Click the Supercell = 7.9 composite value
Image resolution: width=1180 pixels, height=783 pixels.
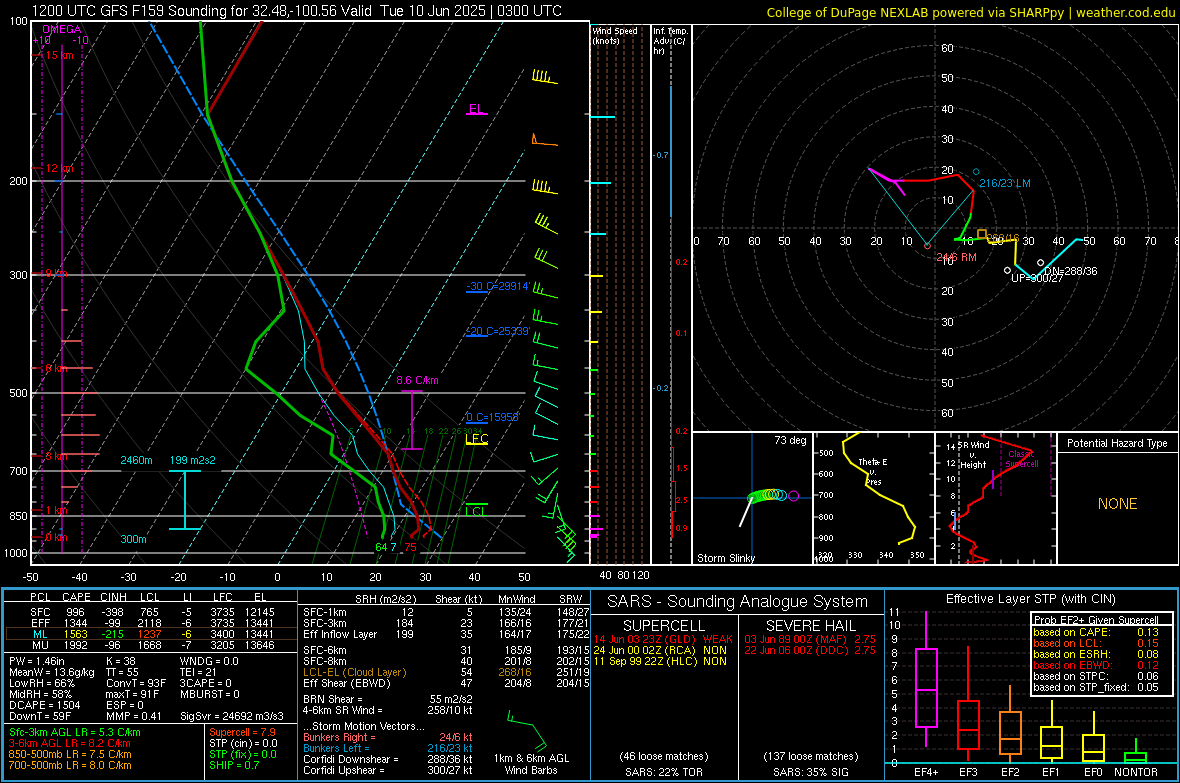(242, 732)
